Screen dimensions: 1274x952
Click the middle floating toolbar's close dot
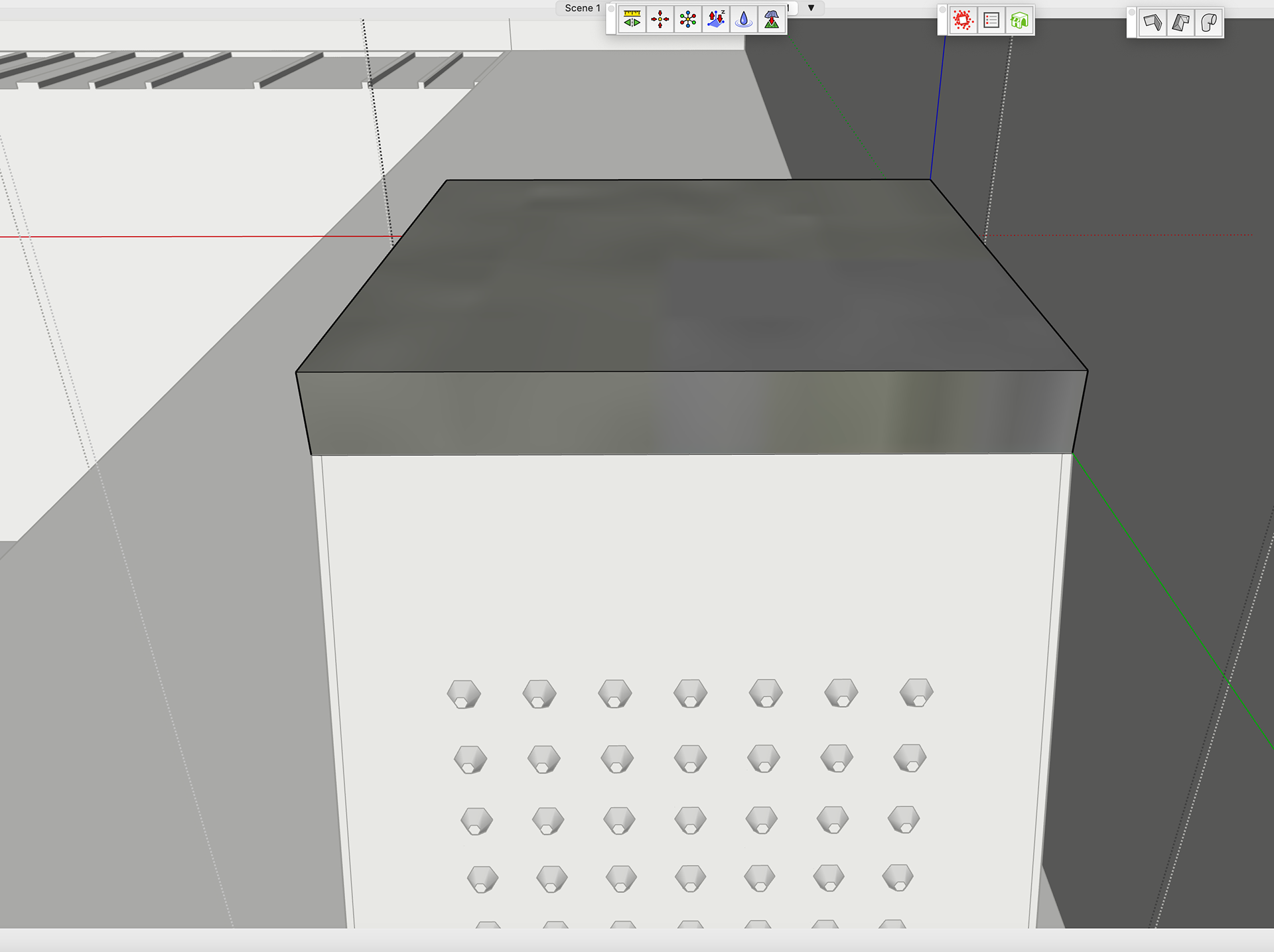click(x=942, y=10)
